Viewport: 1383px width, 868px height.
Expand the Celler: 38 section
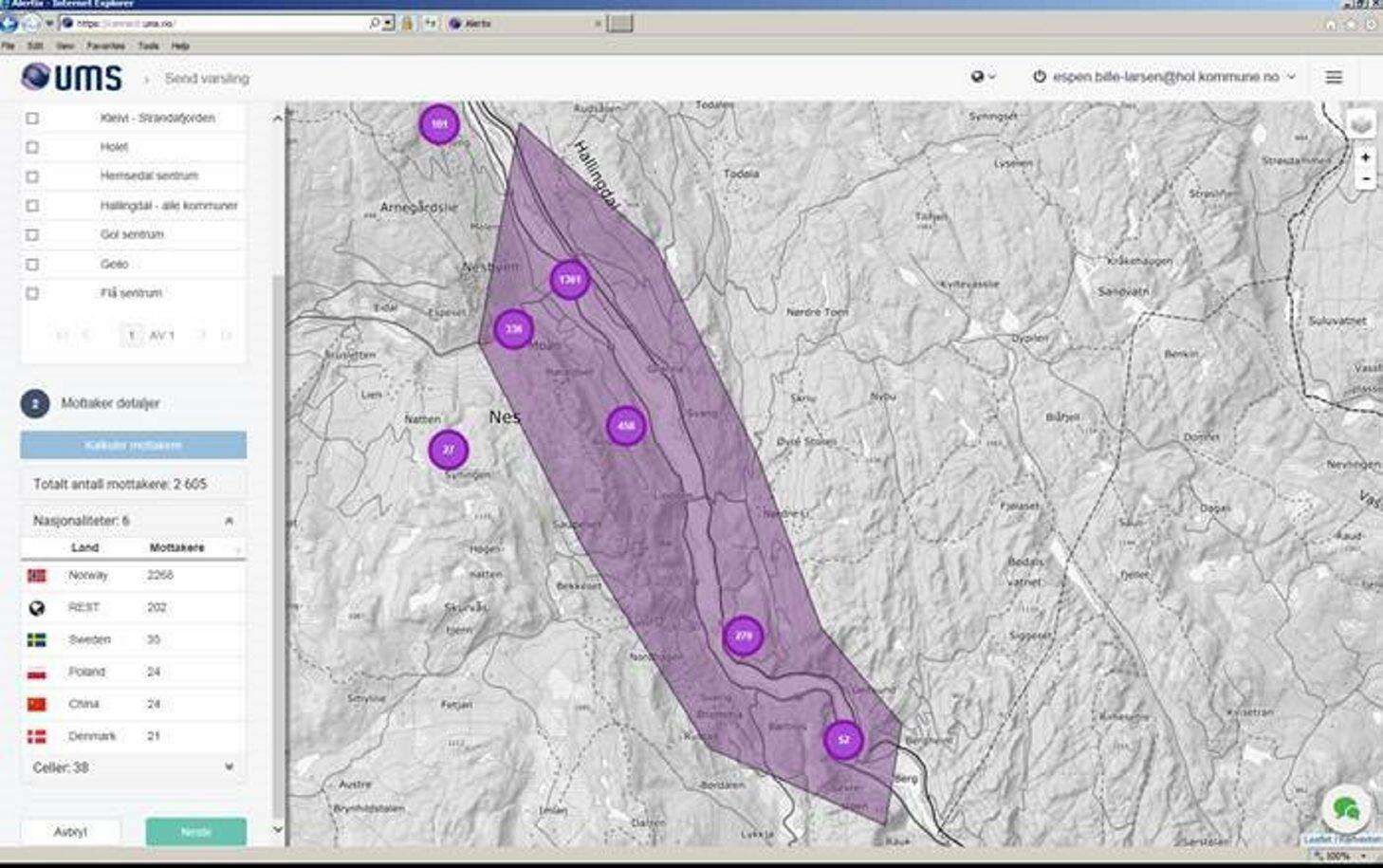(229, 766)
